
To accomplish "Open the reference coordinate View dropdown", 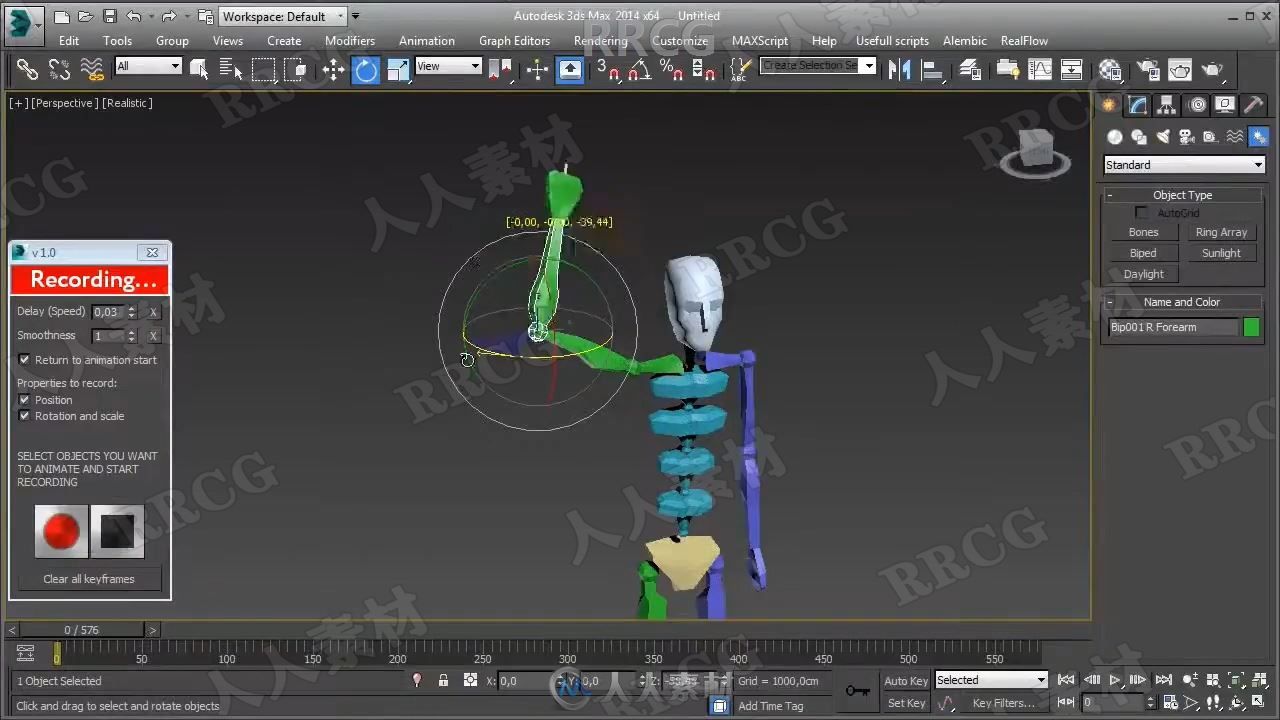I will (x=449, y=66).
